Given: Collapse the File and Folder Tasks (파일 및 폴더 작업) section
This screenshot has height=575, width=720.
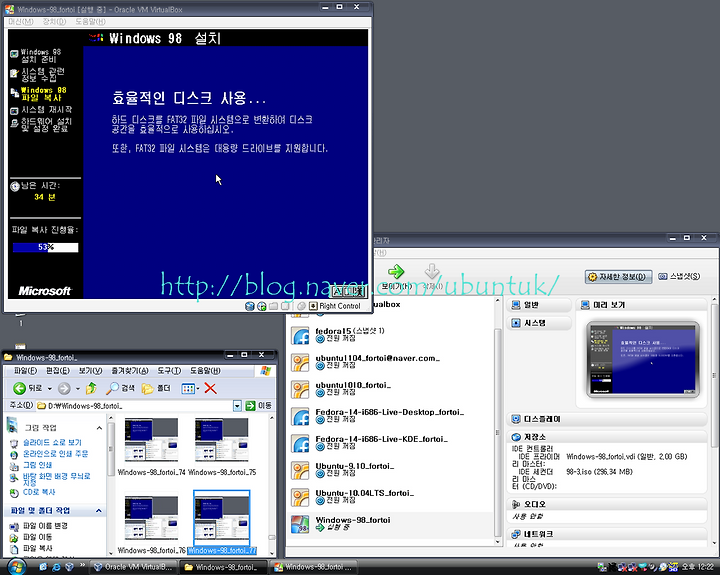Looking at the screenshot, I should point(99,511).
